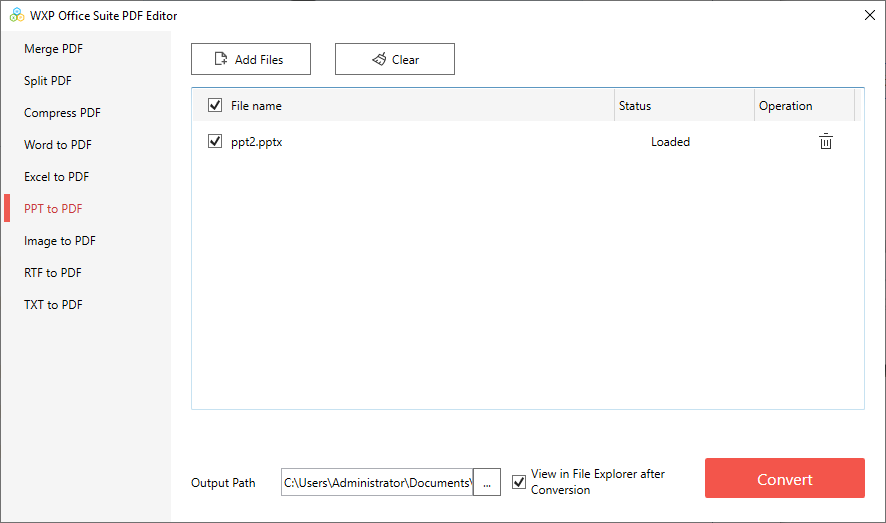This screenshot has width=886, height=523.
Task: Click the Add Files button
Action: 251,59
